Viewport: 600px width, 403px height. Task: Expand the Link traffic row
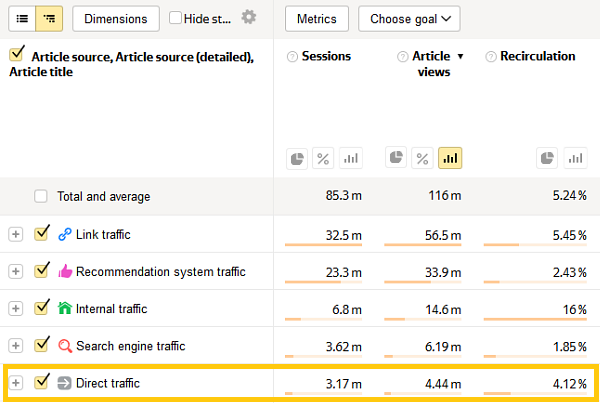(x=15, y=234)
